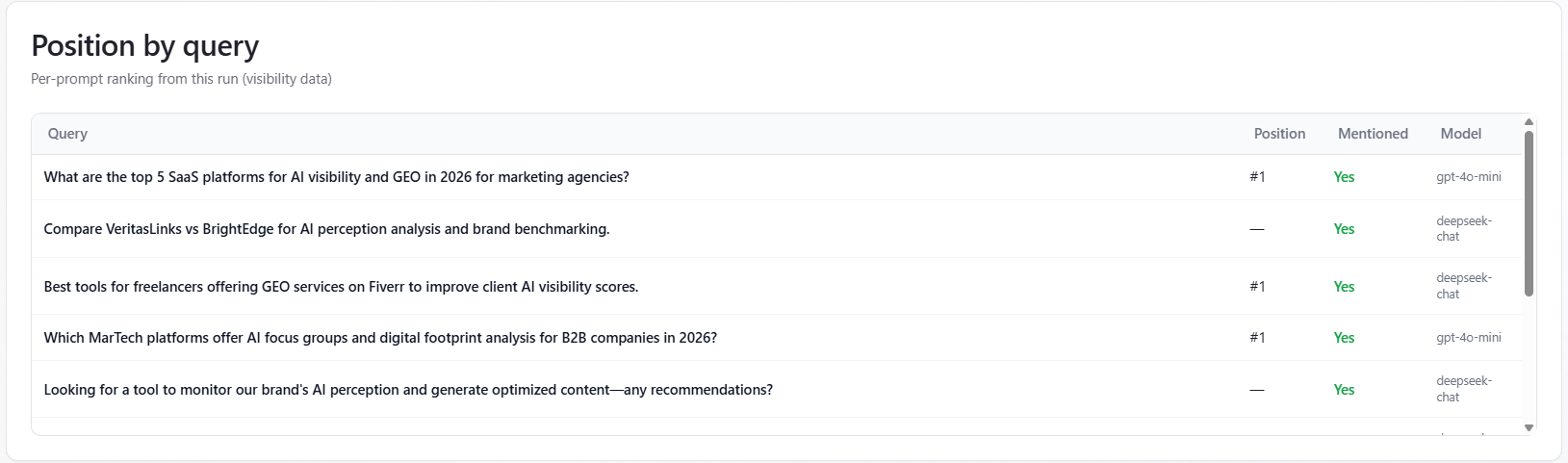Viewport: 1568px width, 463px height.
Task: Click deepseek-chat label in VeritasLinks row
Action: [1463, 229]
